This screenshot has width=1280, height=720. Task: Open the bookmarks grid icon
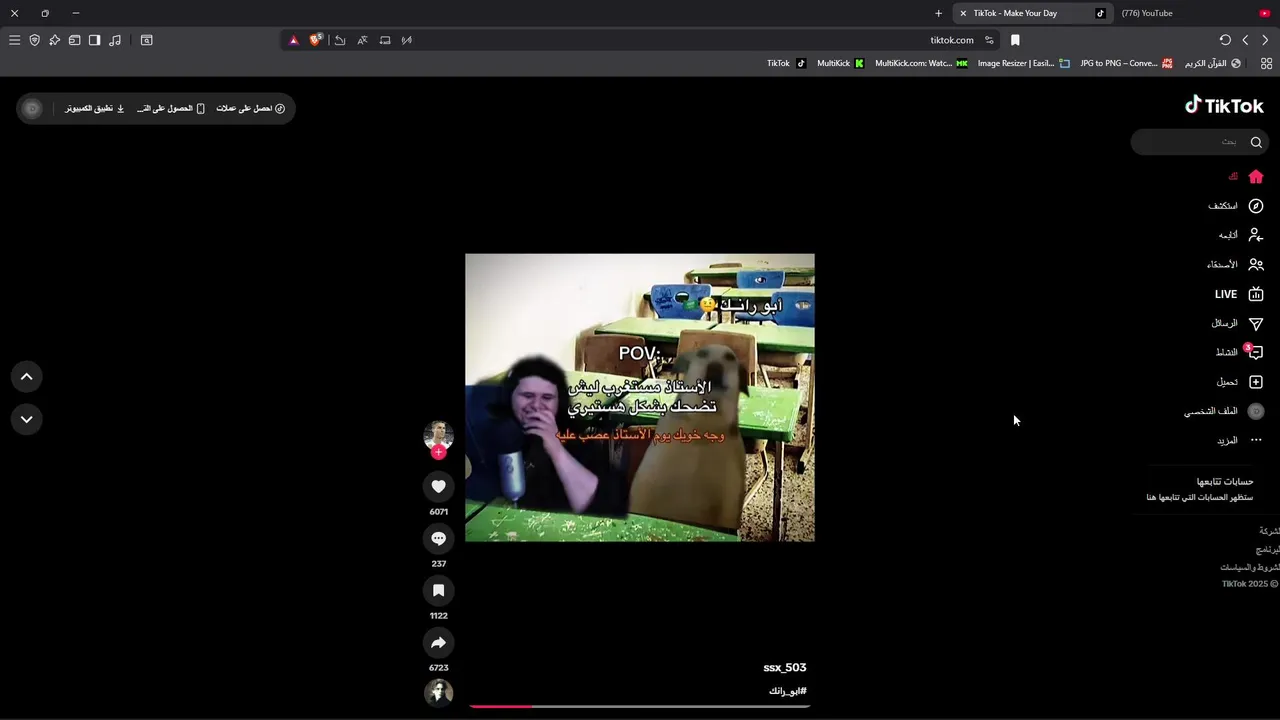(x=1266, y=63)
